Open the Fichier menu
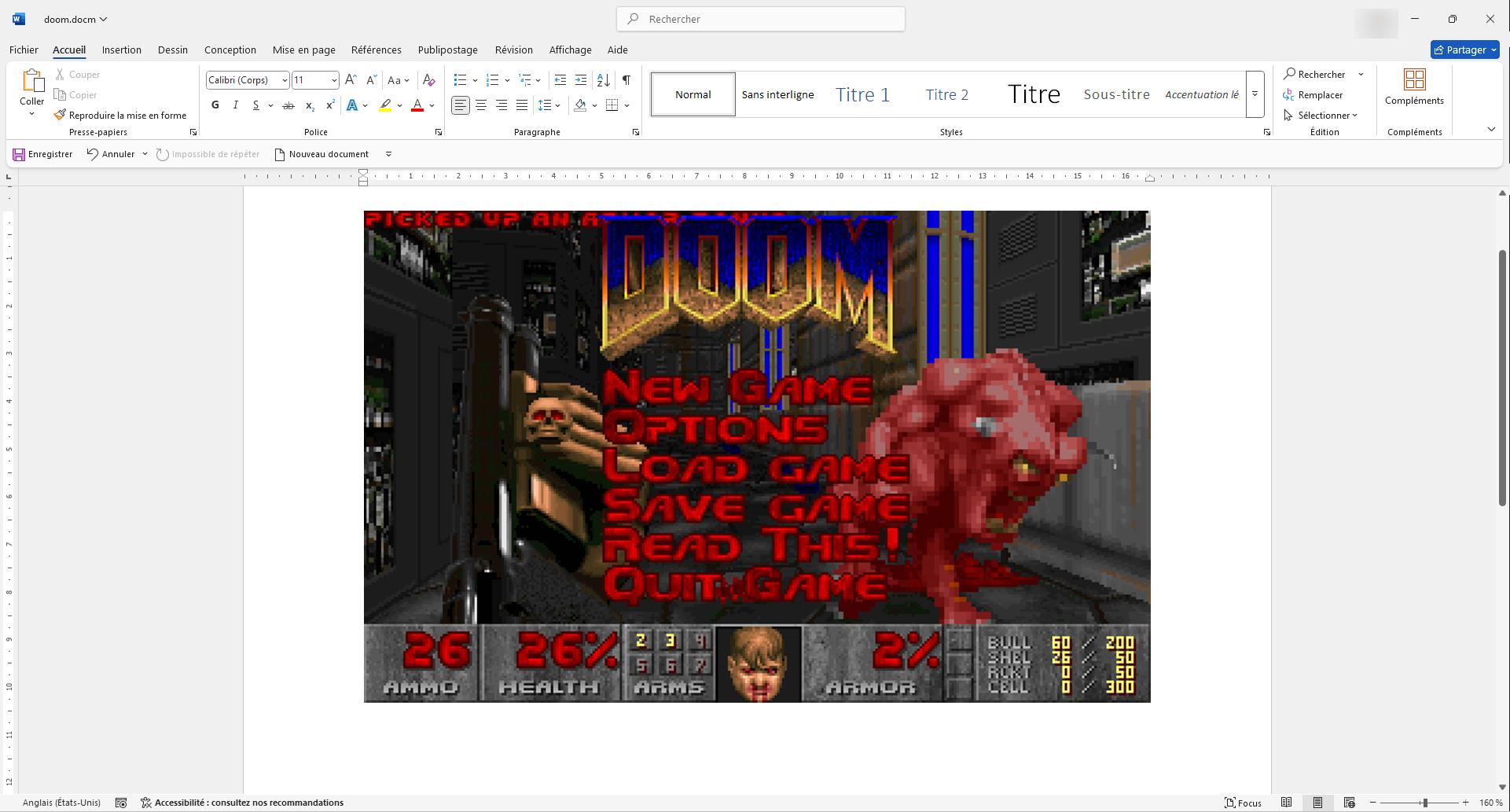The width and height of the screenshot is (1510, 812). pyautogui.click(x=24, y=50)
